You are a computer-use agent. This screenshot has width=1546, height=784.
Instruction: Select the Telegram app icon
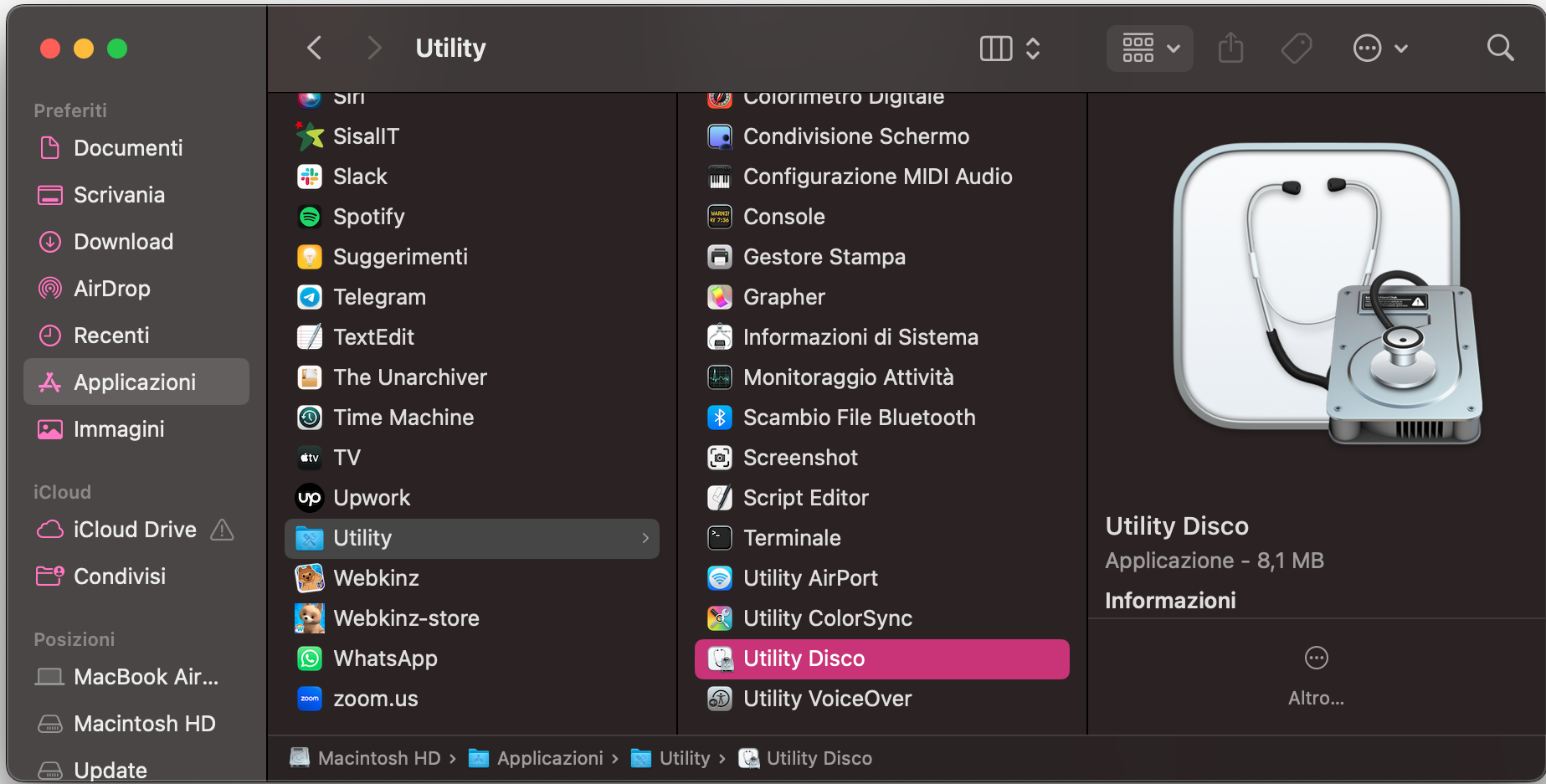[x=310, y=297]
